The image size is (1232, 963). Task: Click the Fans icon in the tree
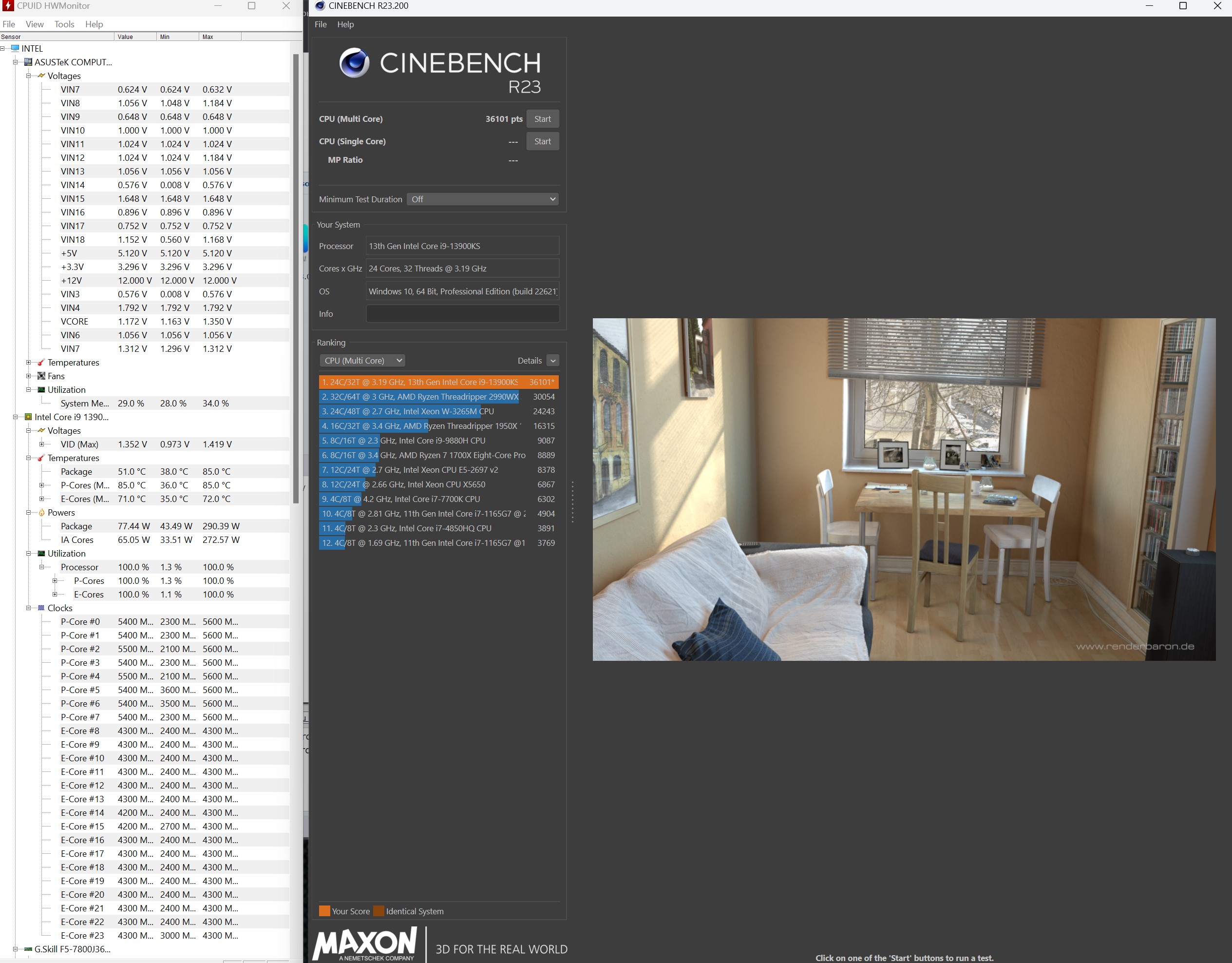pos(41,376)
